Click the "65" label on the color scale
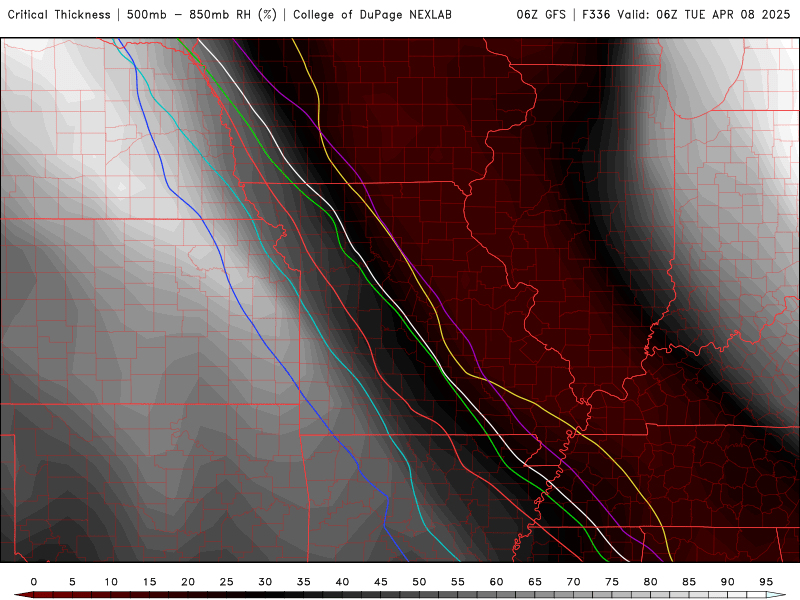Viewport: 800px width, 600px height. coord(535,582)
